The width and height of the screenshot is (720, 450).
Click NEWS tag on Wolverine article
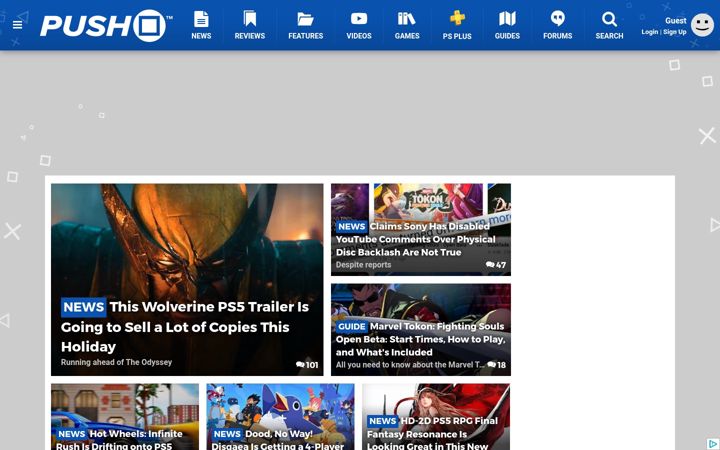coord(84,307)
